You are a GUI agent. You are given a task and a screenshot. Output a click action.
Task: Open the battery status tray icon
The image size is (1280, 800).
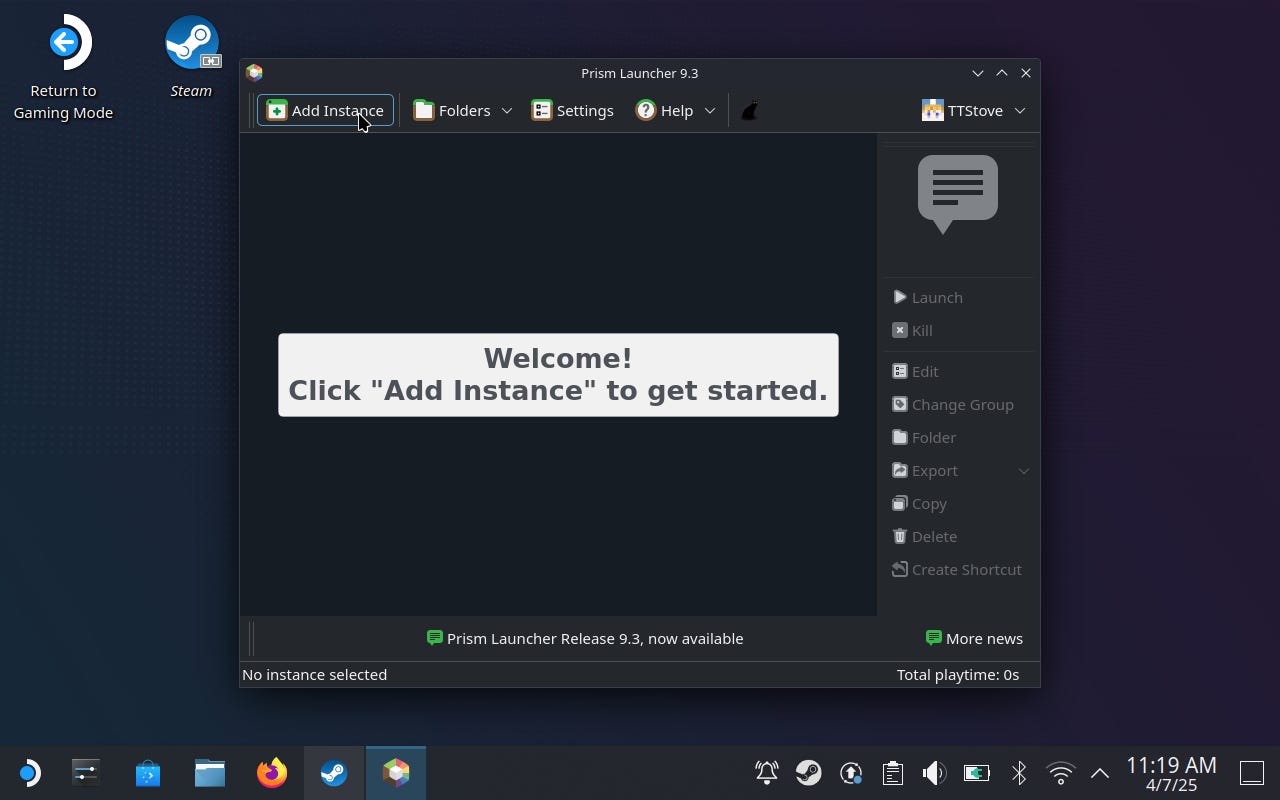click(976, 772)
